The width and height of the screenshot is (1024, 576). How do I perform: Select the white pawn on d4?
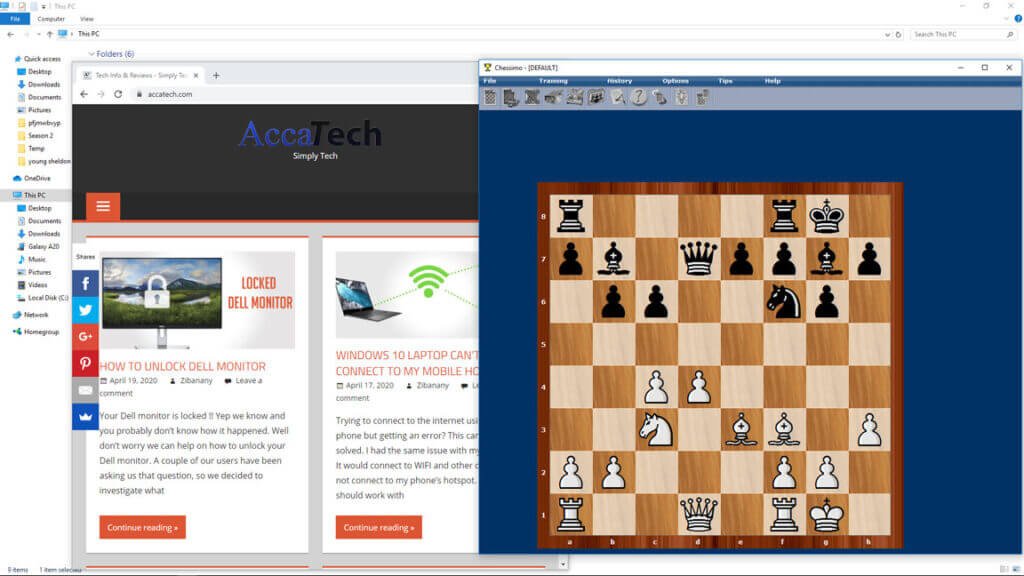[699, 387]
